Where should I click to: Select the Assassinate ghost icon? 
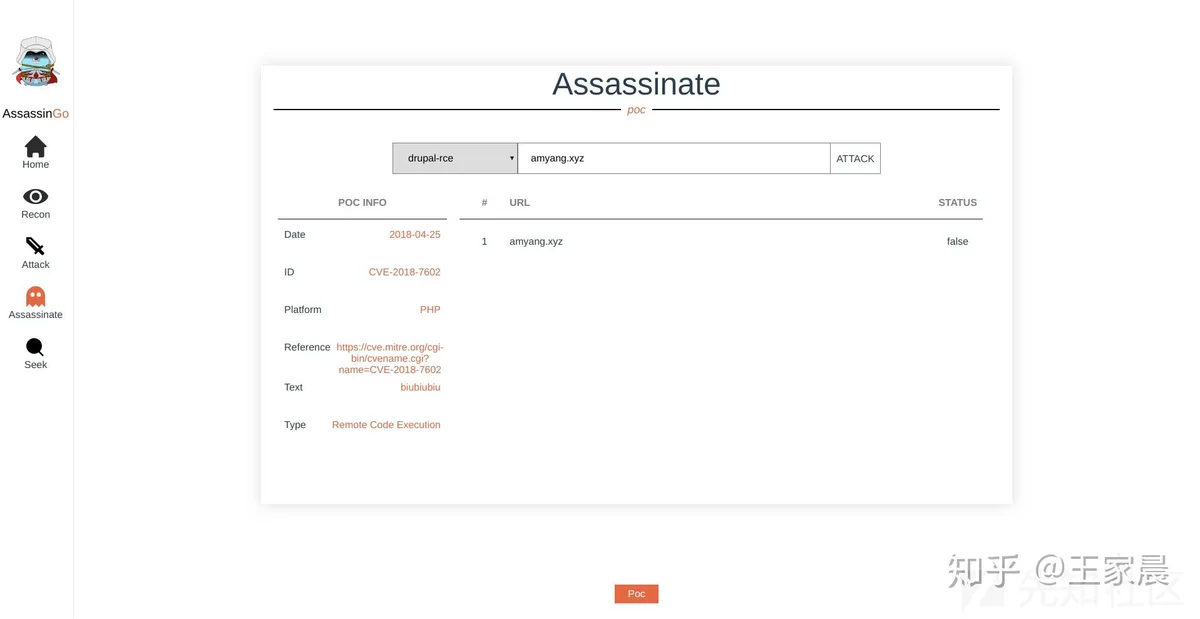[x=36, y=297]
